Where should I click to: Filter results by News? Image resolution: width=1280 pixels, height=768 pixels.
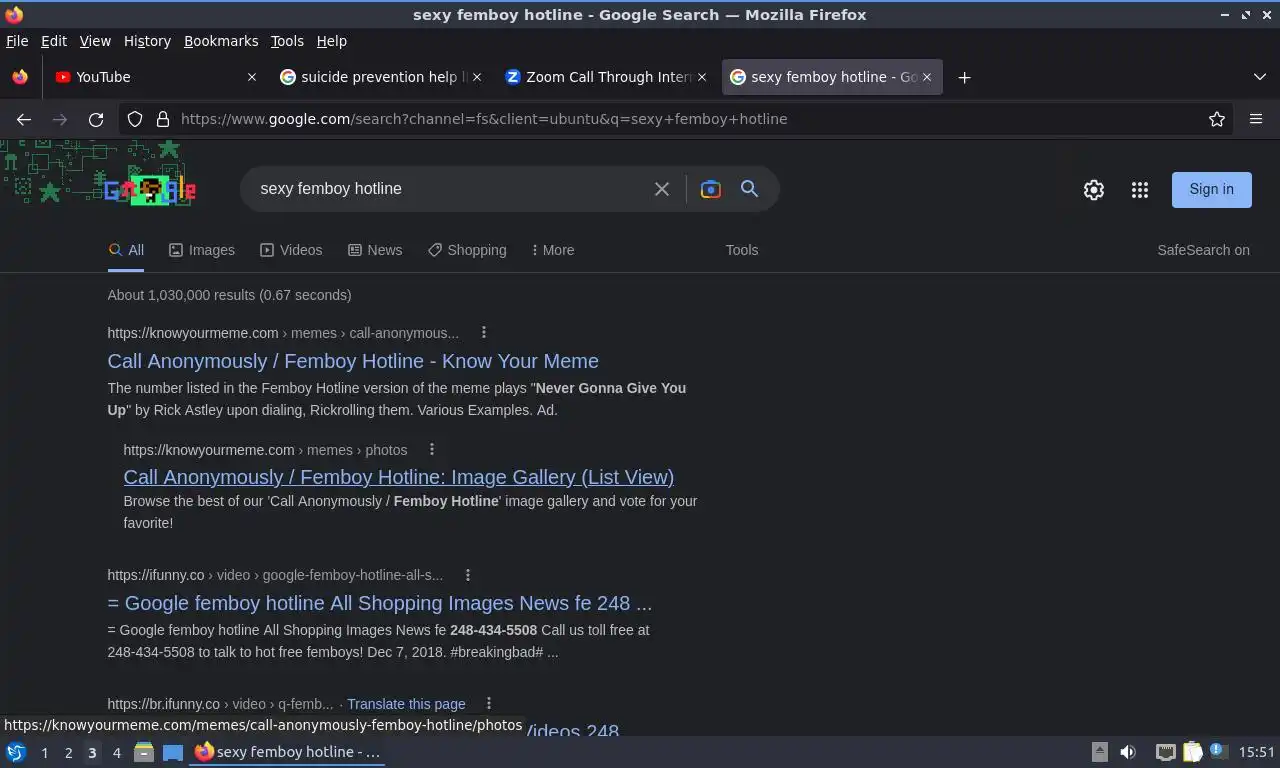(375, 250)
